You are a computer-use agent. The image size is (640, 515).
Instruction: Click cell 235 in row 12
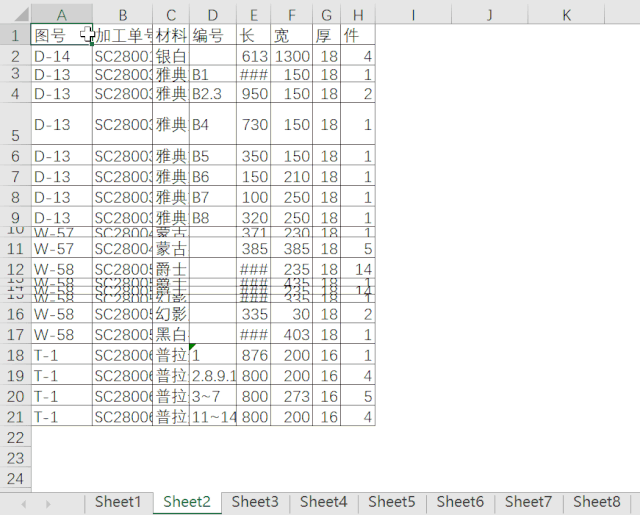pos(291,269)
